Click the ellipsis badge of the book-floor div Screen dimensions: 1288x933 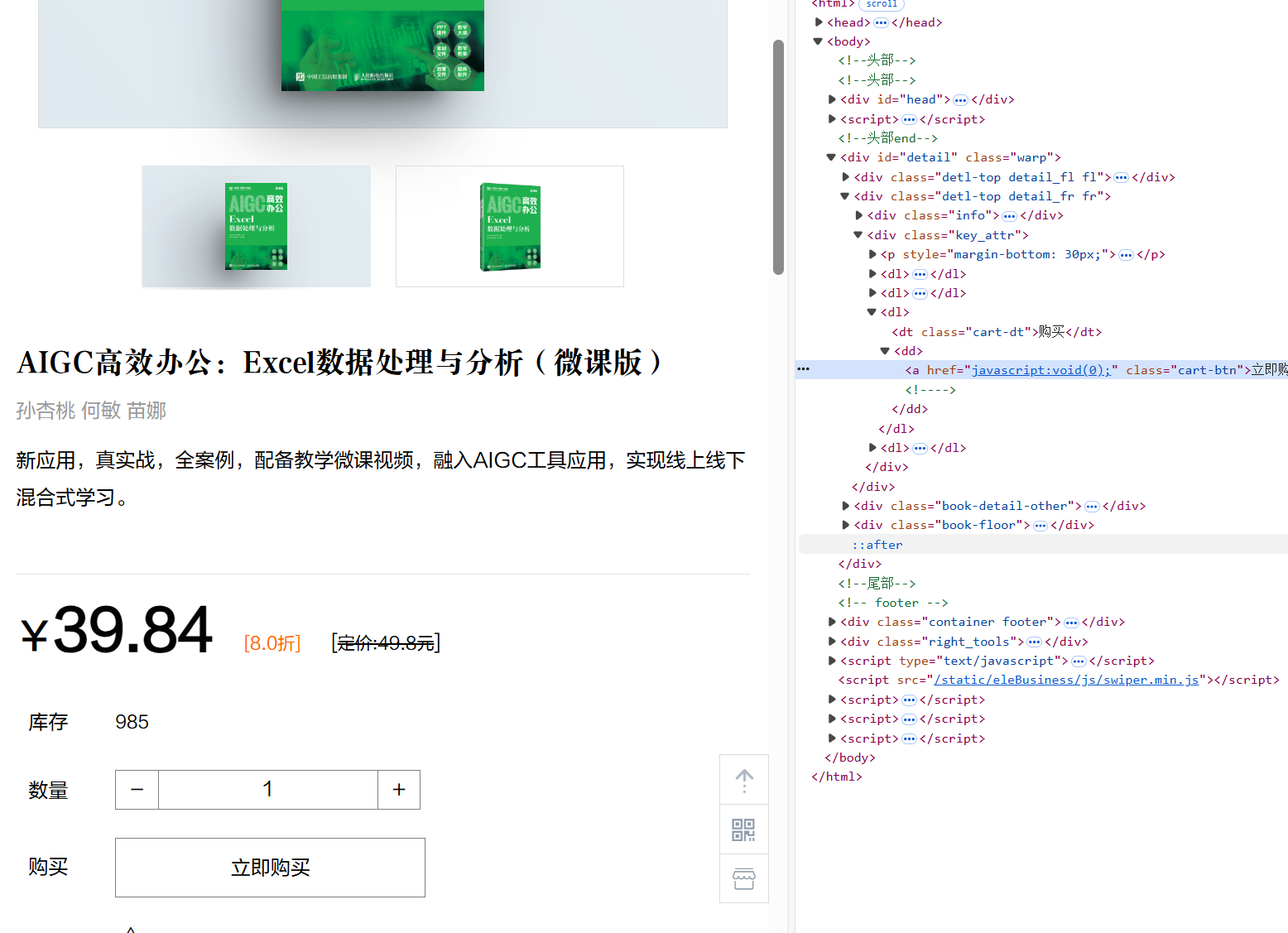(1040, 525)
